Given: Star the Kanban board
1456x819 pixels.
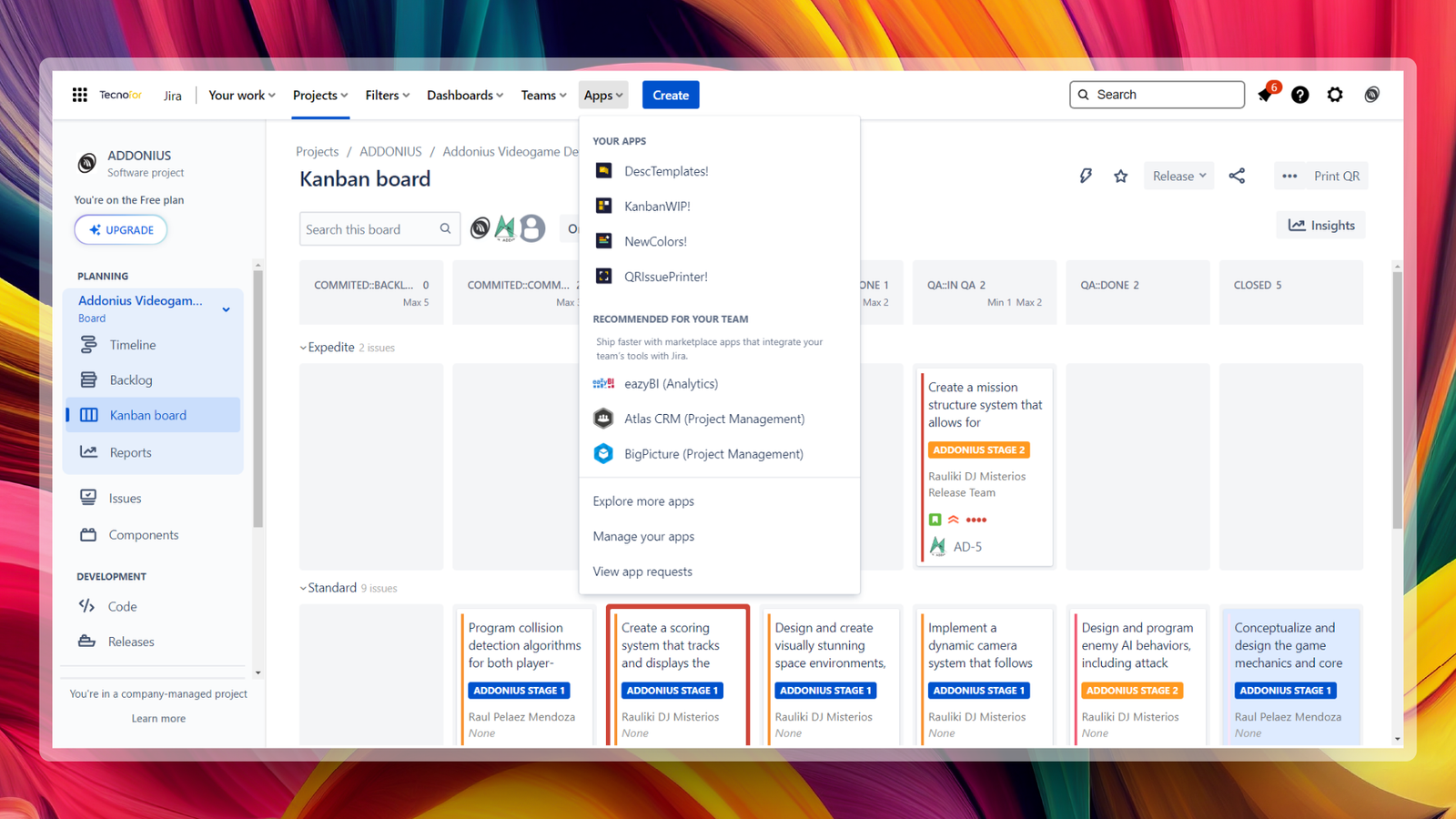Looking at the screenshot, I should tap(1120, 176).
